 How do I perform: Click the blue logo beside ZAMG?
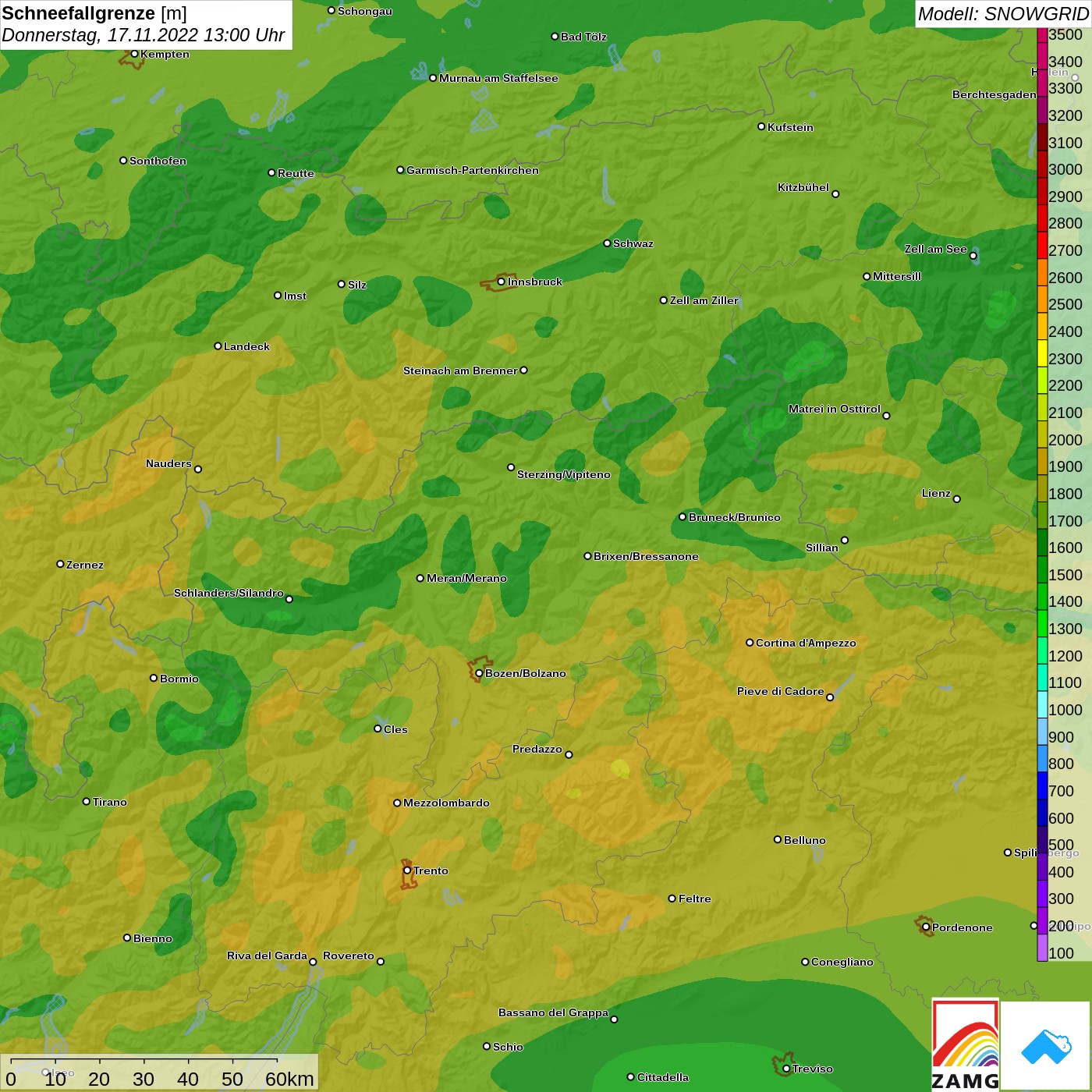click(1046, 1045)
